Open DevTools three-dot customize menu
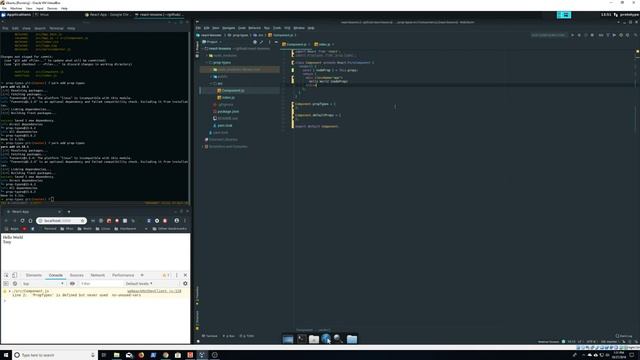640x360 pixels. [x=177, y=276]
